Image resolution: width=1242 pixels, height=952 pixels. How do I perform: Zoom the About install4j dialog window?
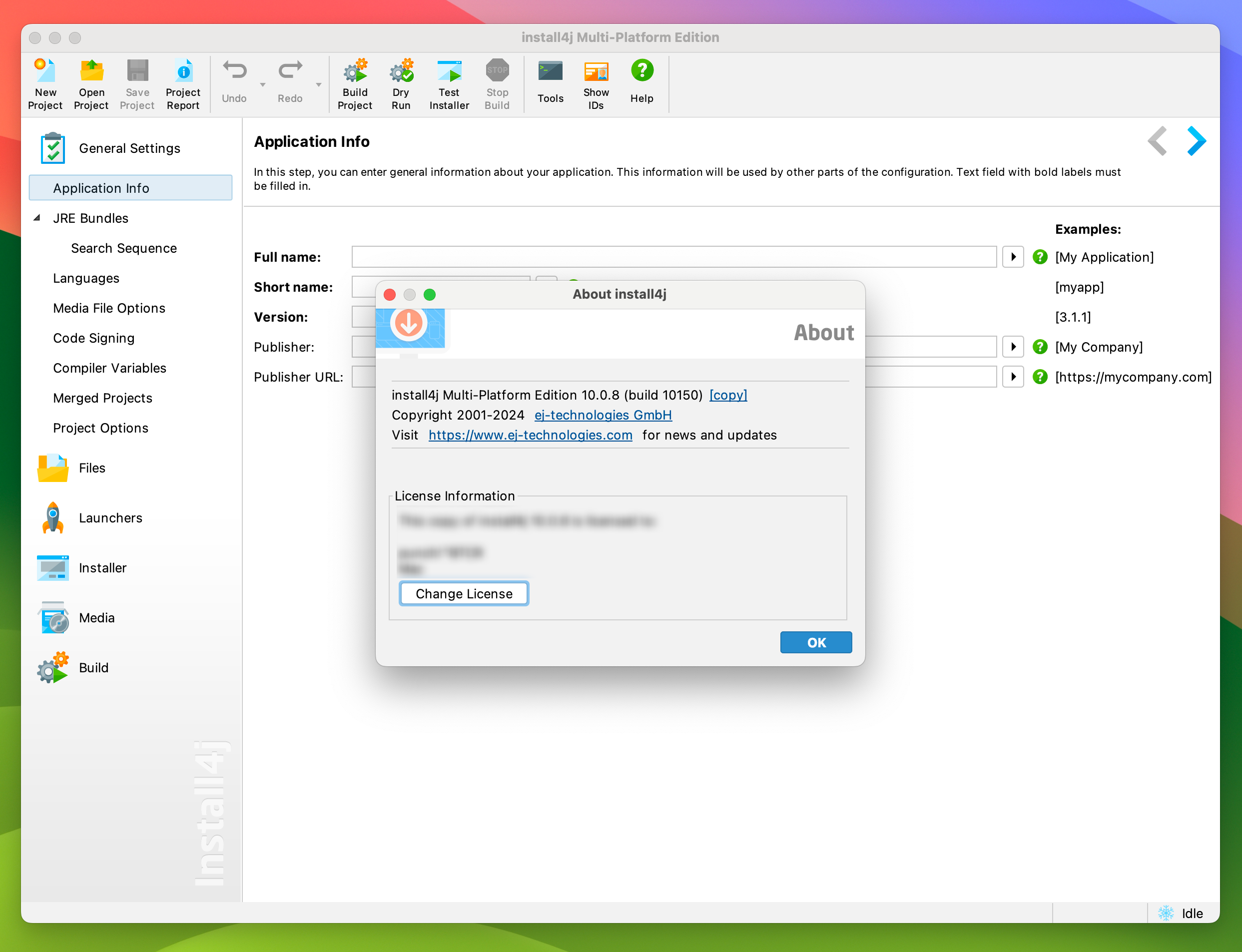point(430,295)
